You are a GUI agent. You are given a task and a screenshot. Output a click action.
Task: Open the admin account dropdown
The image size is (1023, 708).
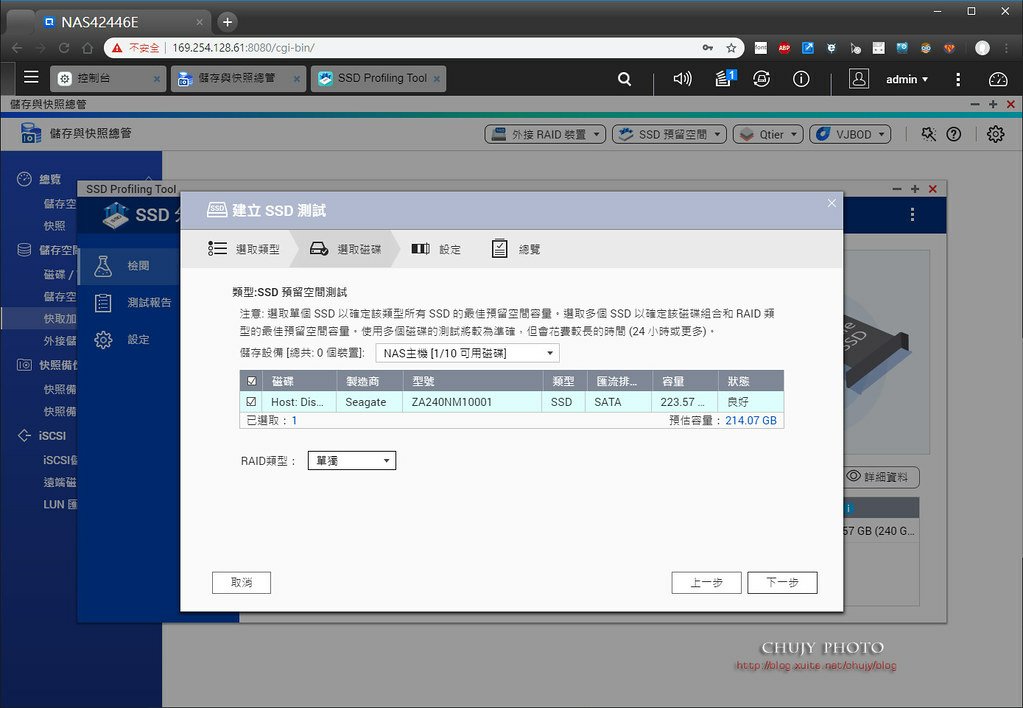[x=907, y=80]
